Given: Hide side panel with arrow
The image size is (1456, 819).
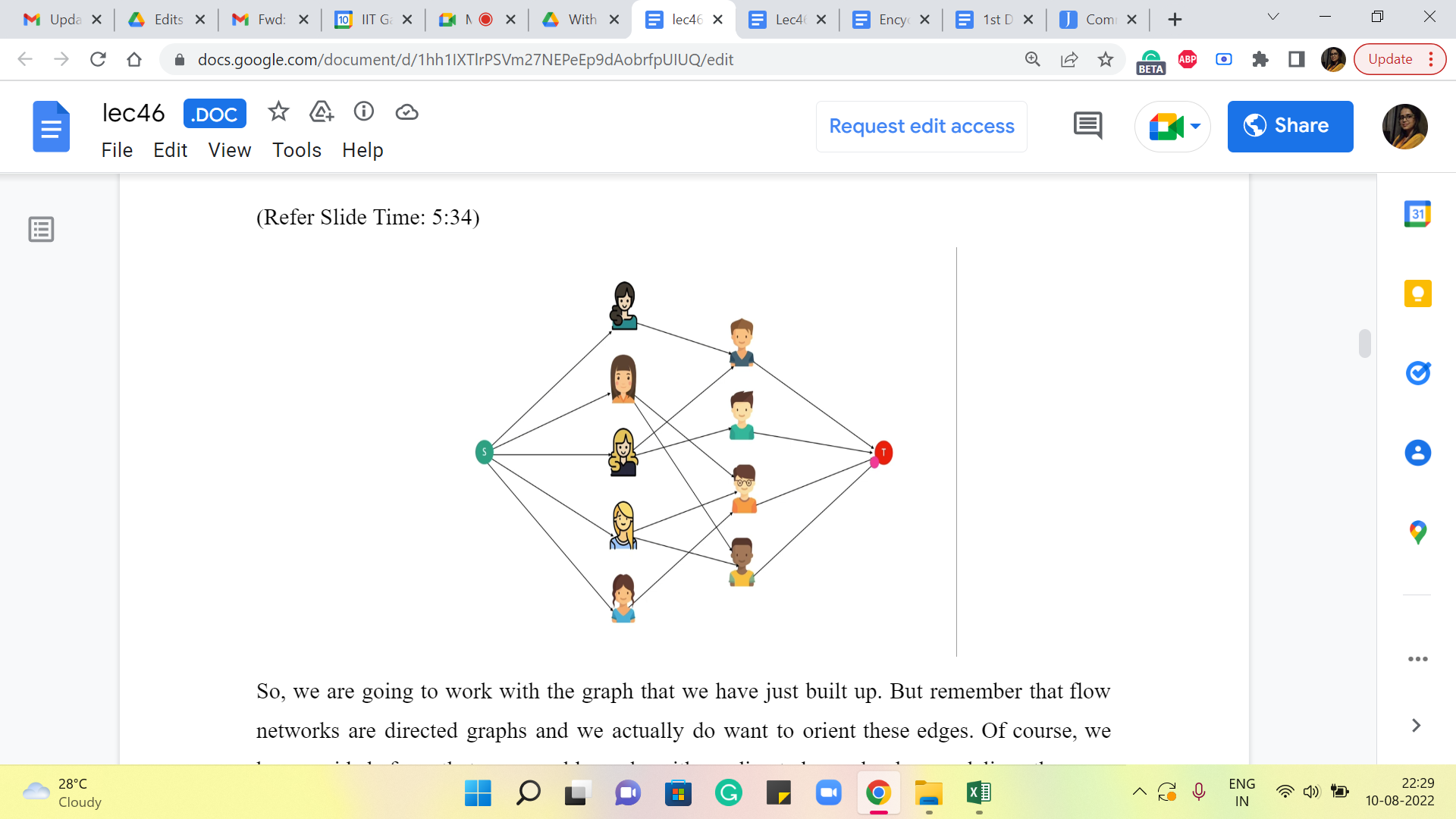Looking at the screenshot, I should point(1416,726).
